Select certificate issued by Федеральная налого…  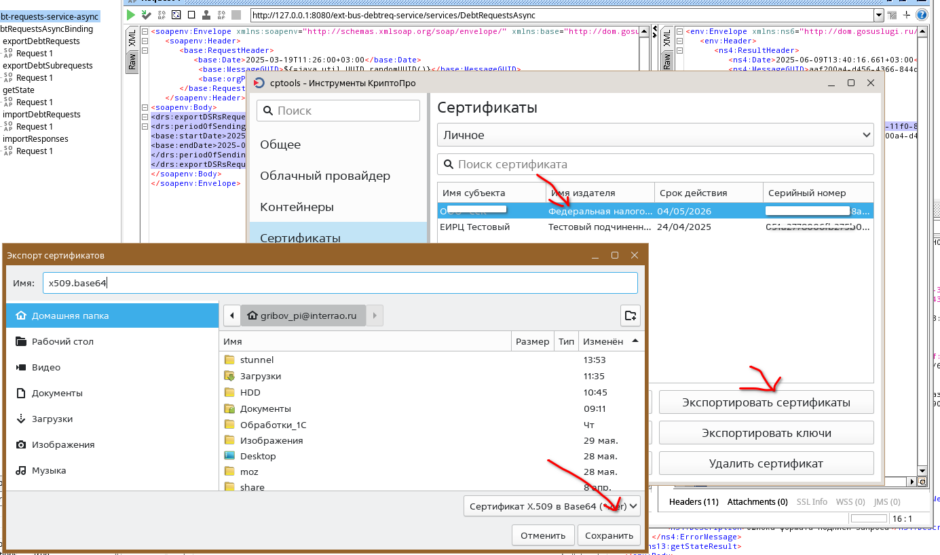pos(655,211)
